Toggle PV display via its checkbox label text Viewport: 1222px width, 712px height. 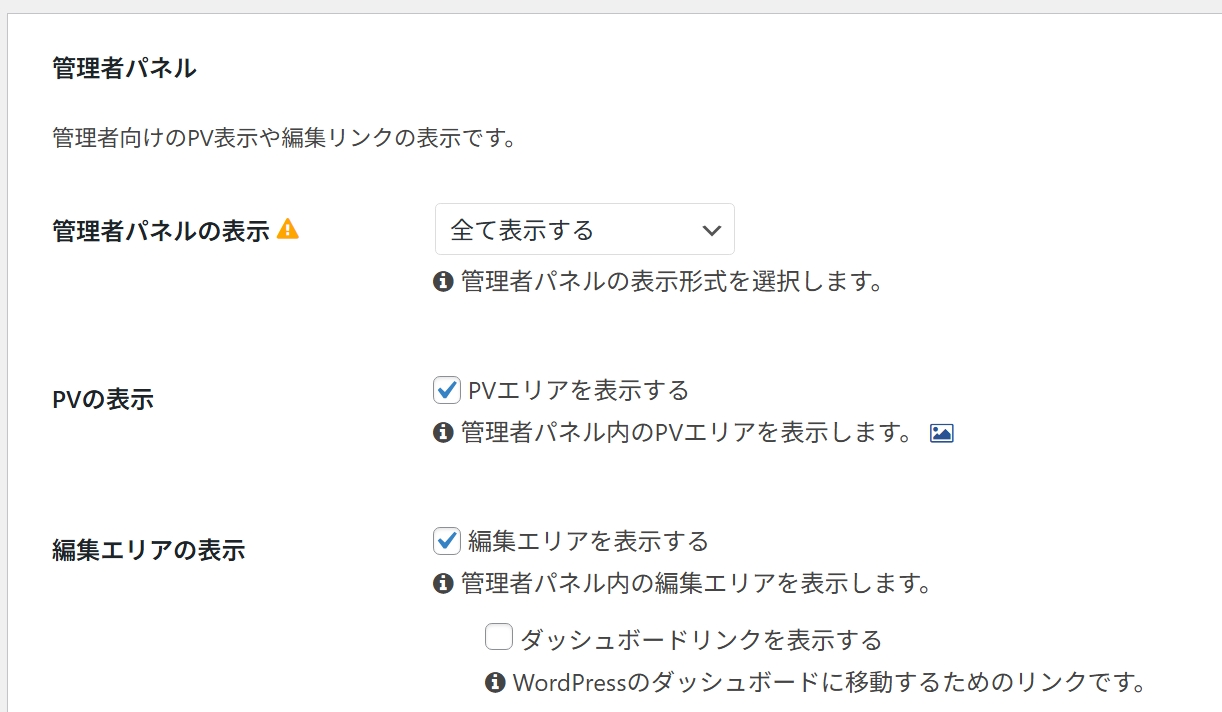(575, 391)
